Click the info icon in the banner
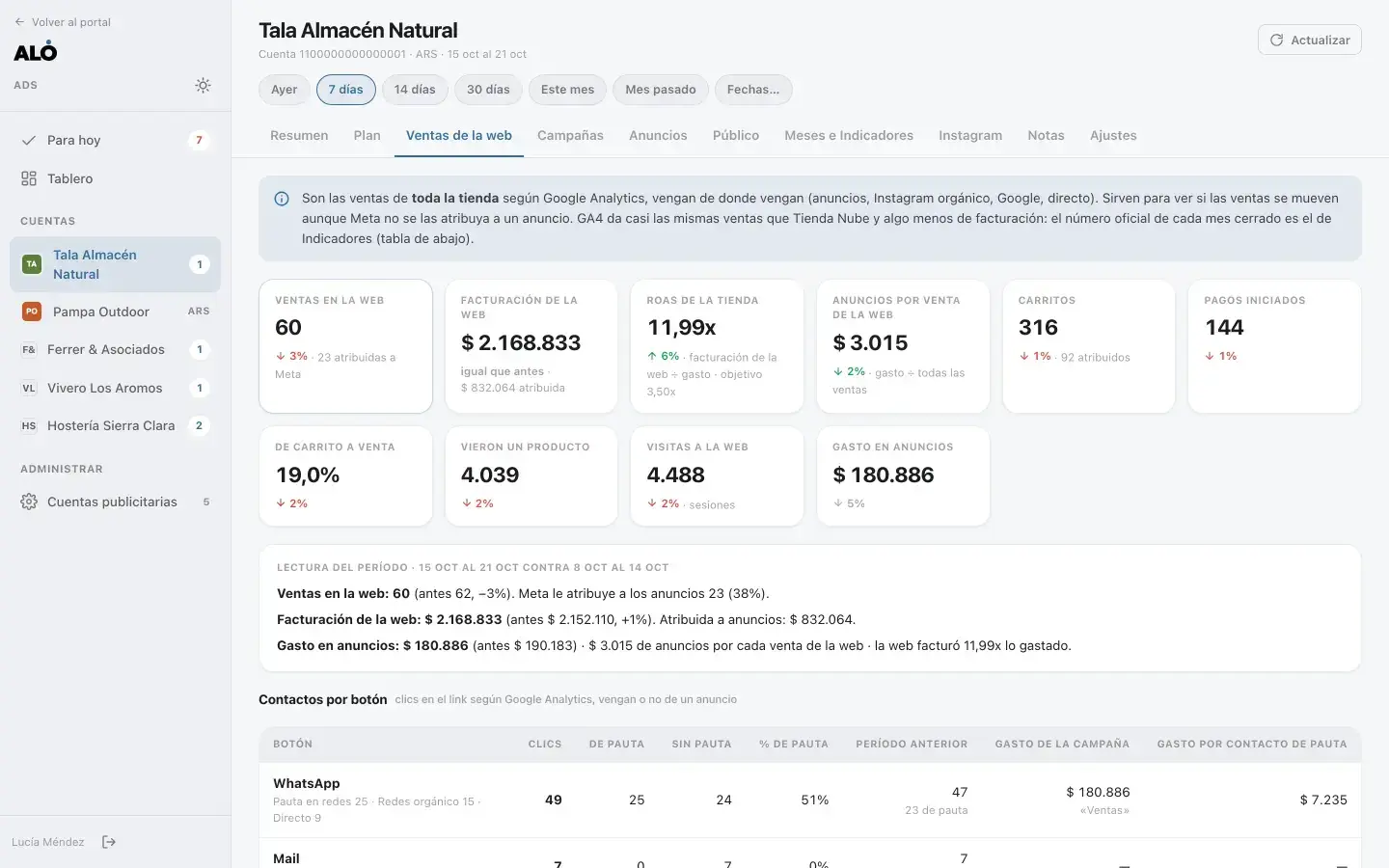 (282, 199)
